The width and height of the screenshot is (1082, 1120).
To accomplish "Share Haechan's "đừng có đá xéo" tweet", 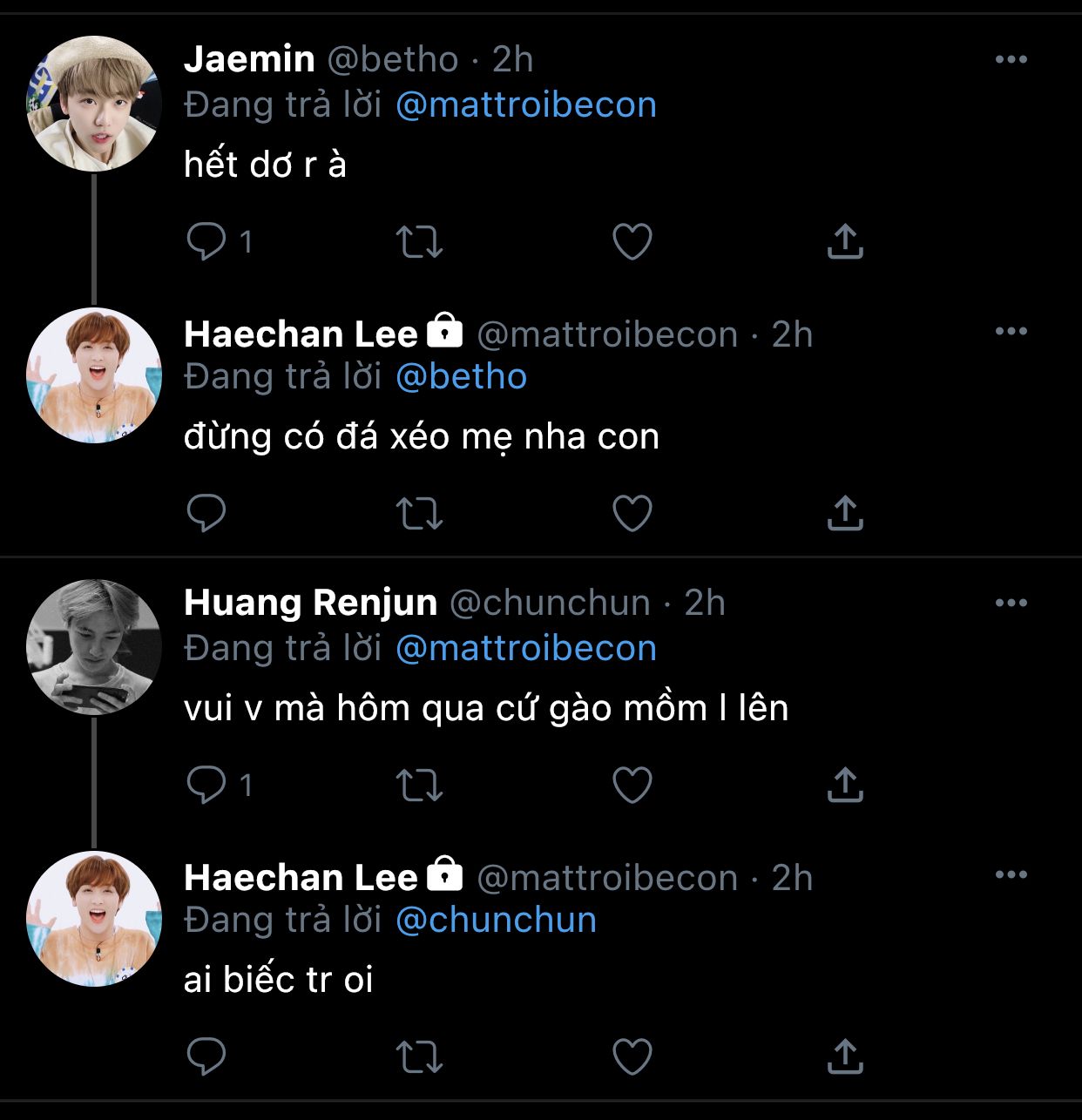I will click(x=844, y=513).
